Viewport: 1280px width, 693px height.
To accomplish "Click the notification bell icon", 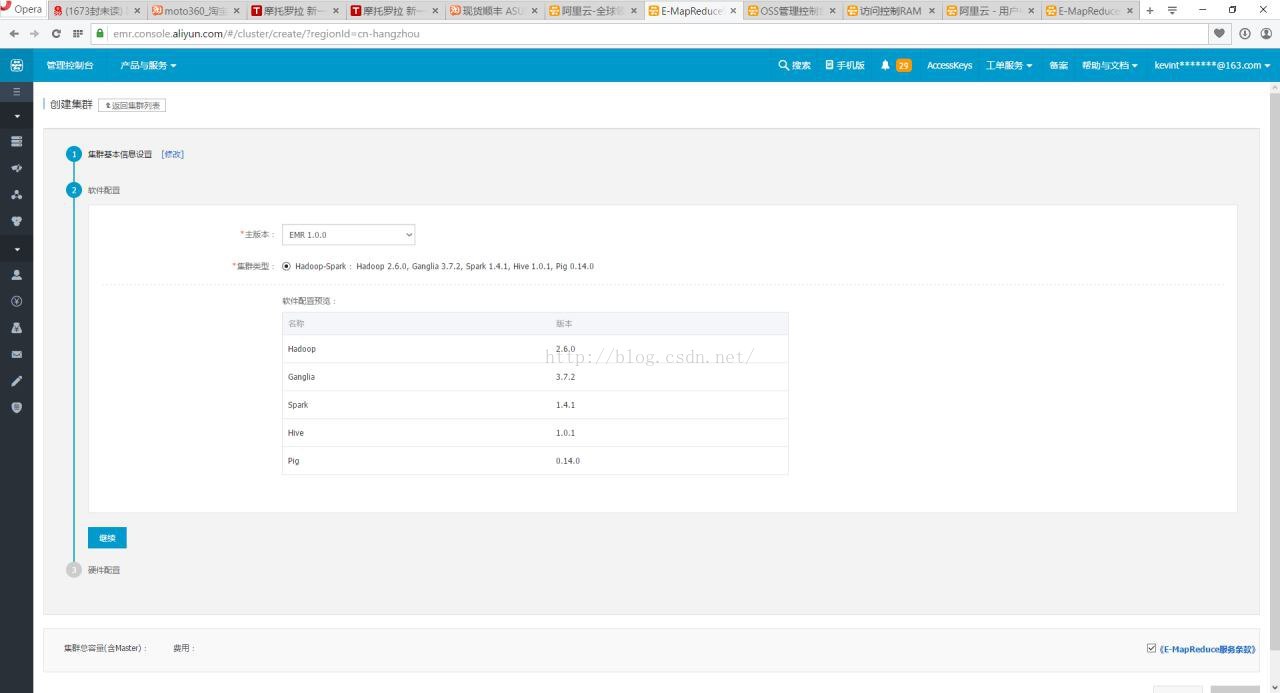I will point(885,65).
